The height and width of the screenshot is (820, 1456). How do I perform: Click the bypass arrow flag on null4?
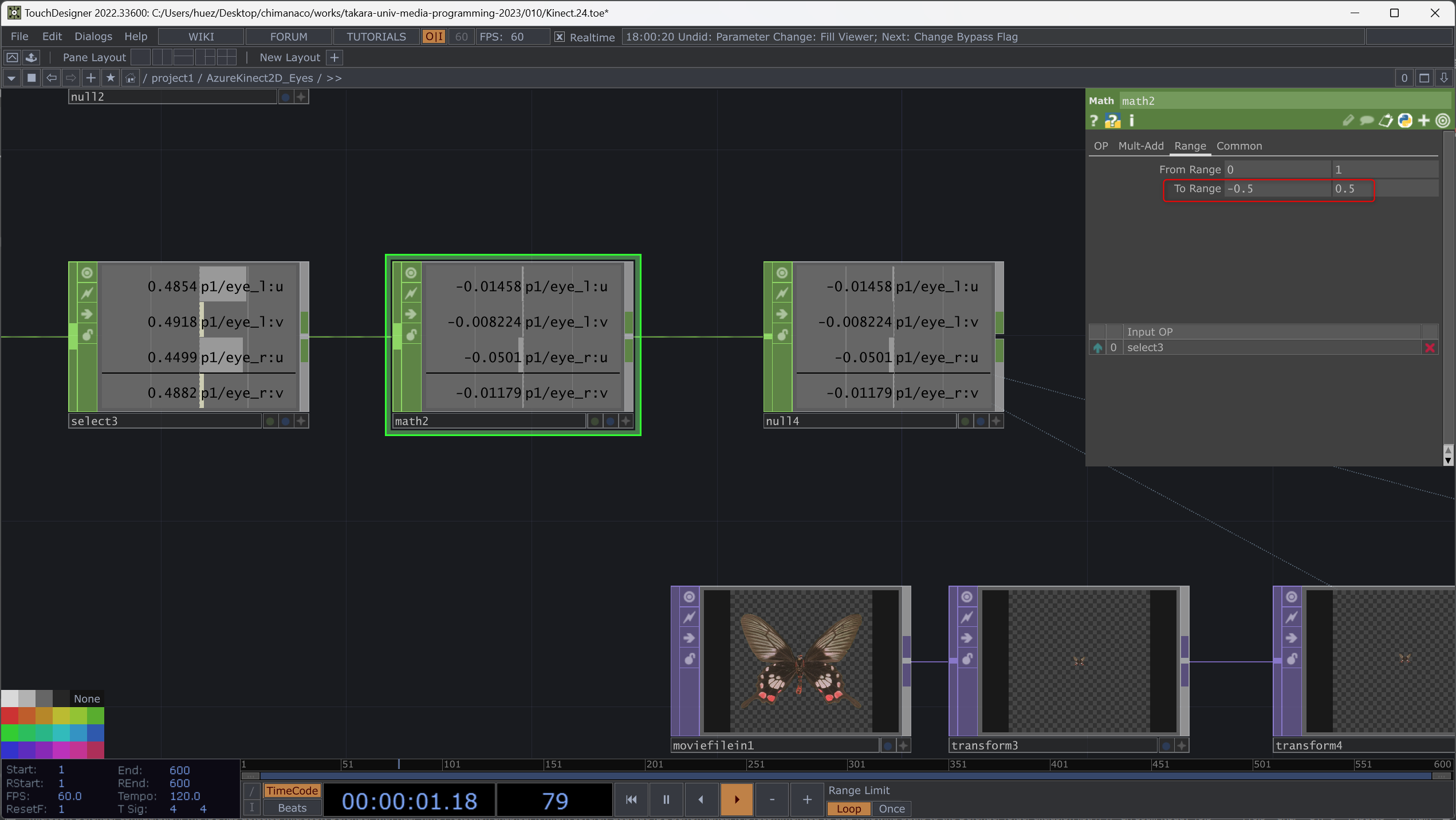tap(782, 314)
